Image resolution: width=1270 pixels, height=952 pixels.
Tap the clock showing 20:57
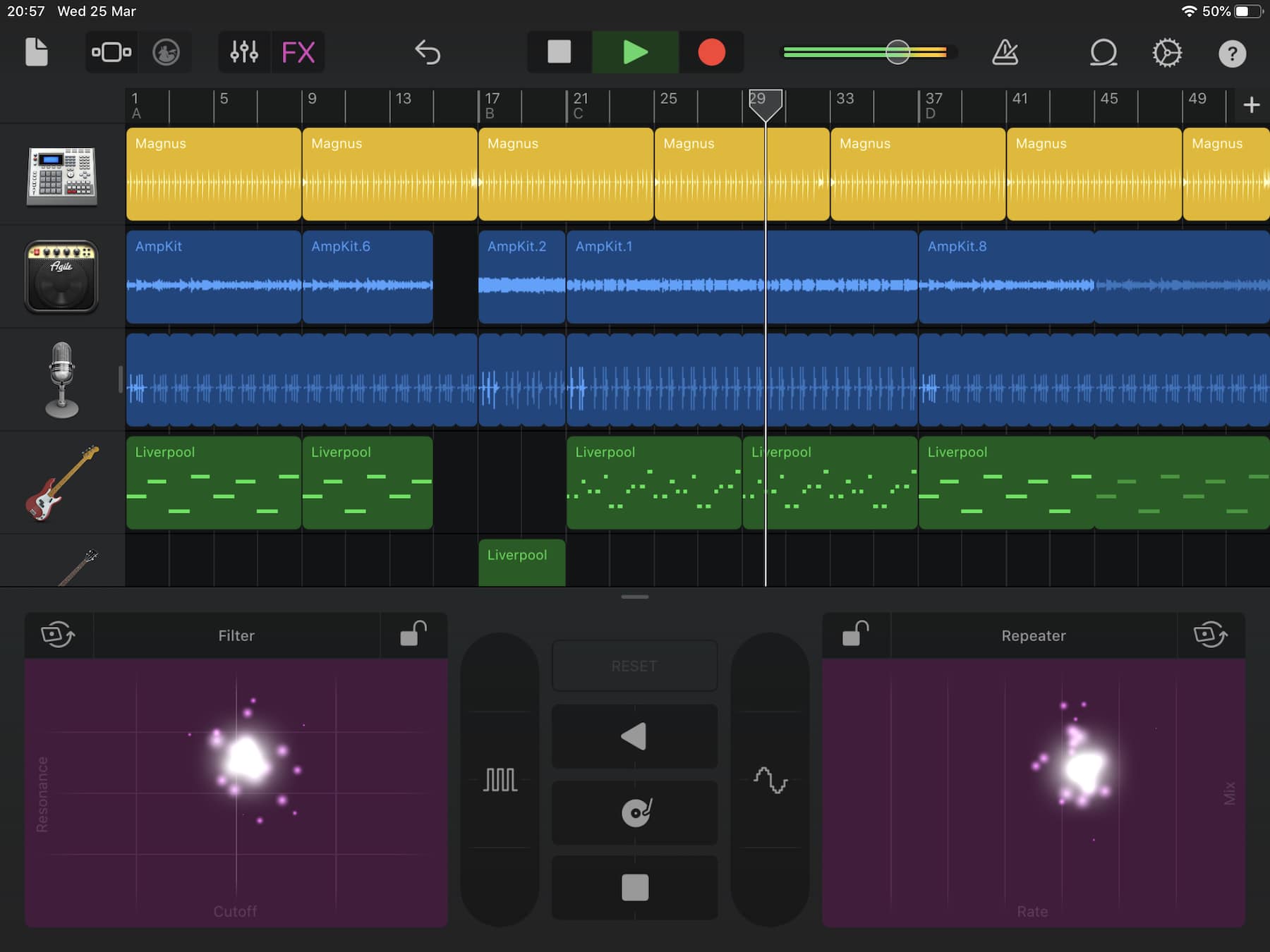(26, 11)
